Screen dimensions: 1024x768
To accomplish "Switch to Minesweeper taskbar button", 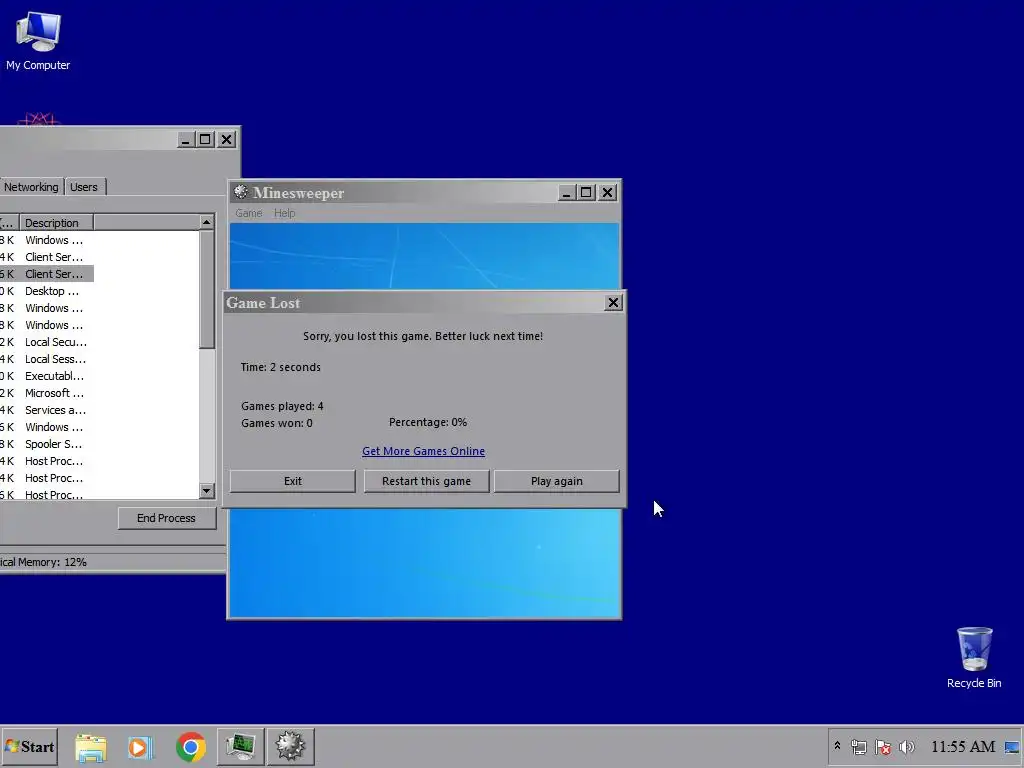I will 291,746.
